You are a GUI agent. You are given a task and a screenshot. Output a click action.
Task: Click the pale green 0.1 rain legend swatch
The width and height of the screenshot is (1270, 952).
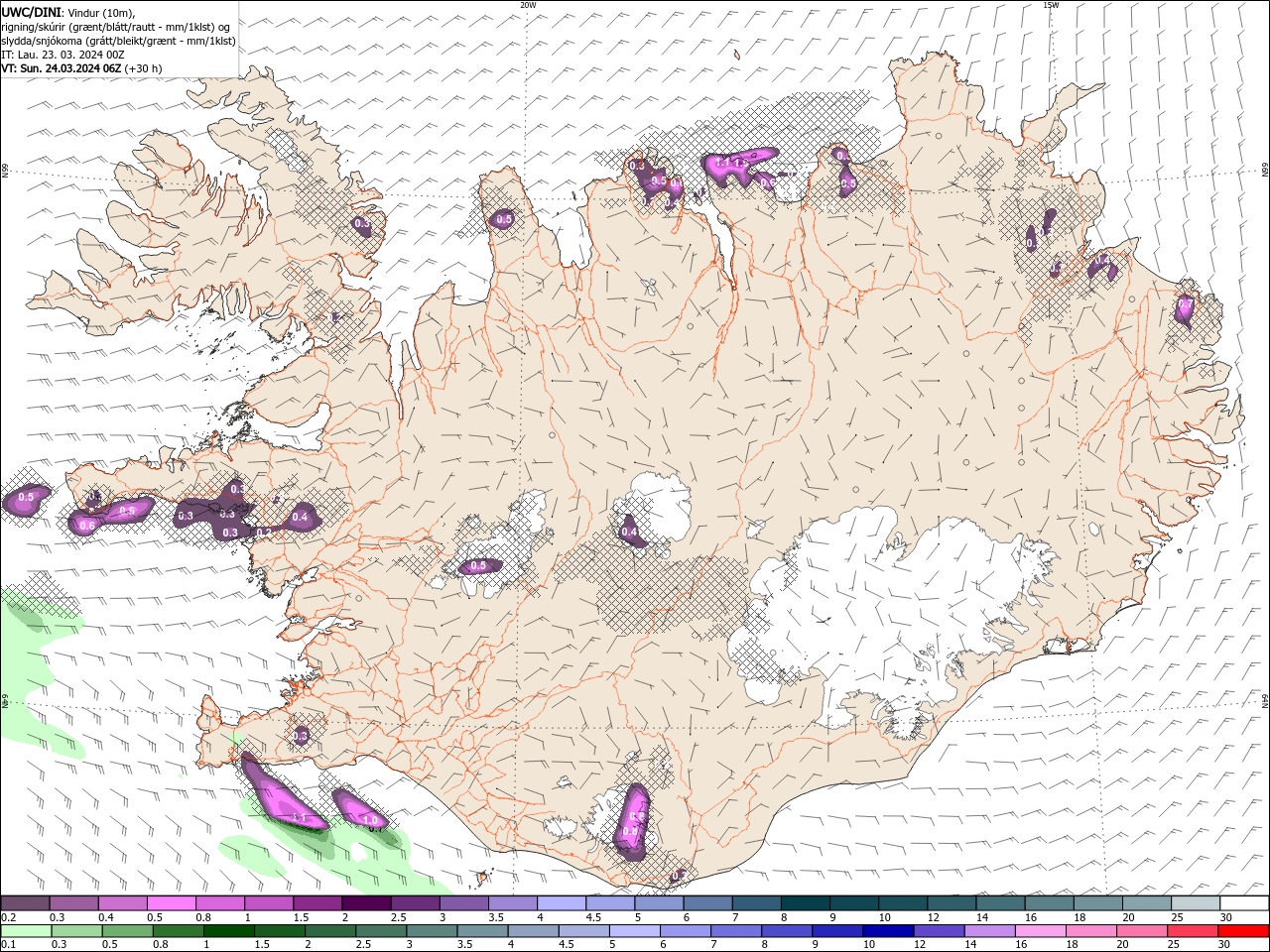click(x=26, y=931)
